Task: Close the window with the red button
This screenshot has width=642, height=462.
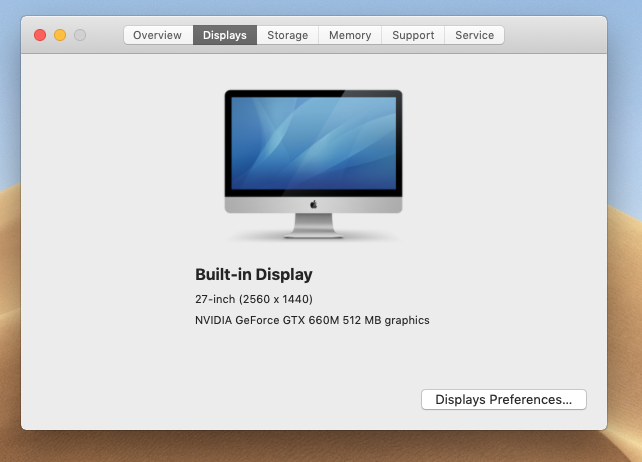Action: click(40, 35)
